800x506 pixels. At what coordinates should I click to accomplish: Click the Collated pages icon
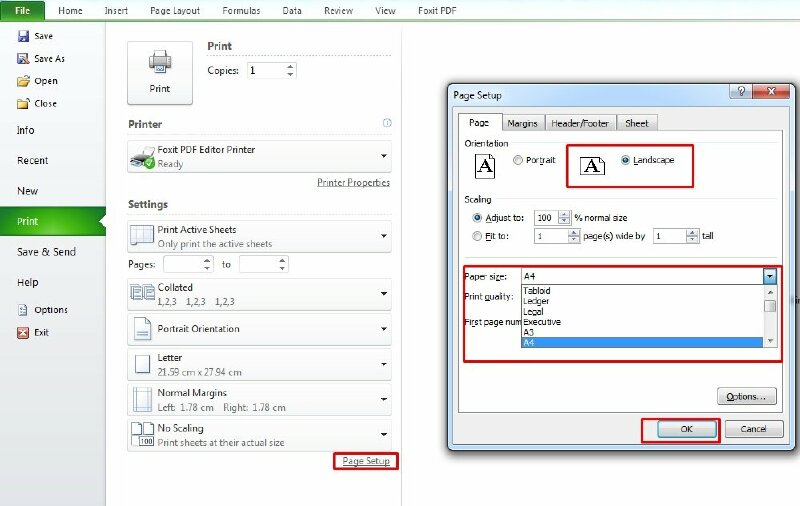point(142,293)
